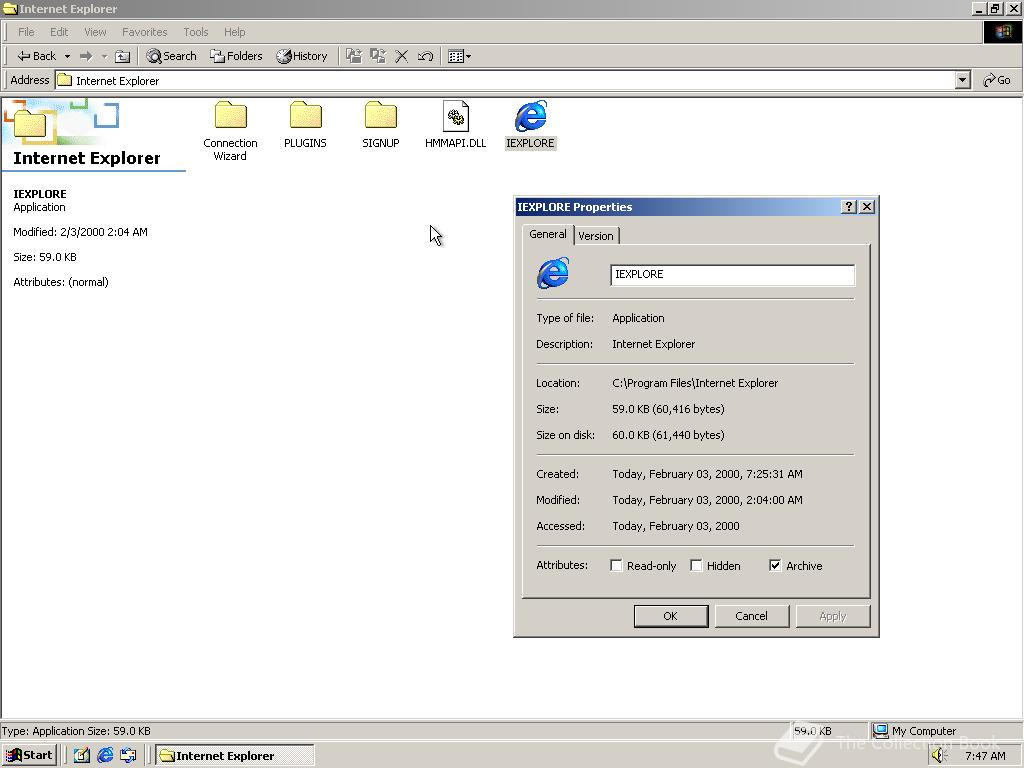Click the Go button
Viewport: 1024px width, 768px height.
point(997,80)
